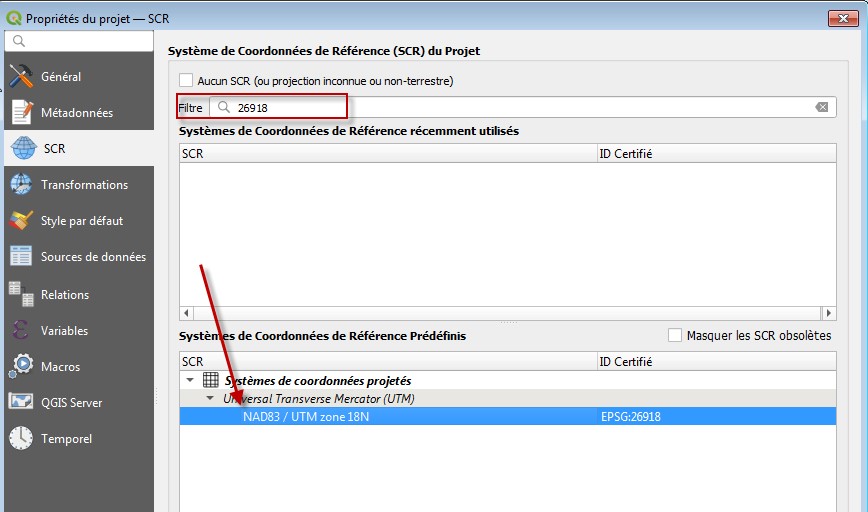Select the Style par défaut brush icon
Viewport: 868px width, 512px height.
[x=21, y=220]
